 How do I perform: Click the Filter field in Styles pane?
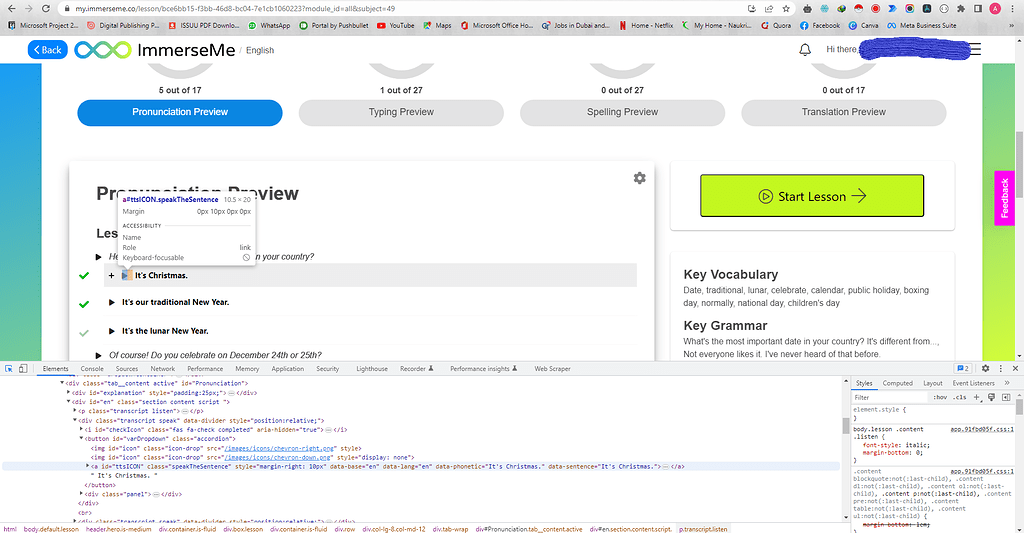pyautogui.click(x=890, y=397)
